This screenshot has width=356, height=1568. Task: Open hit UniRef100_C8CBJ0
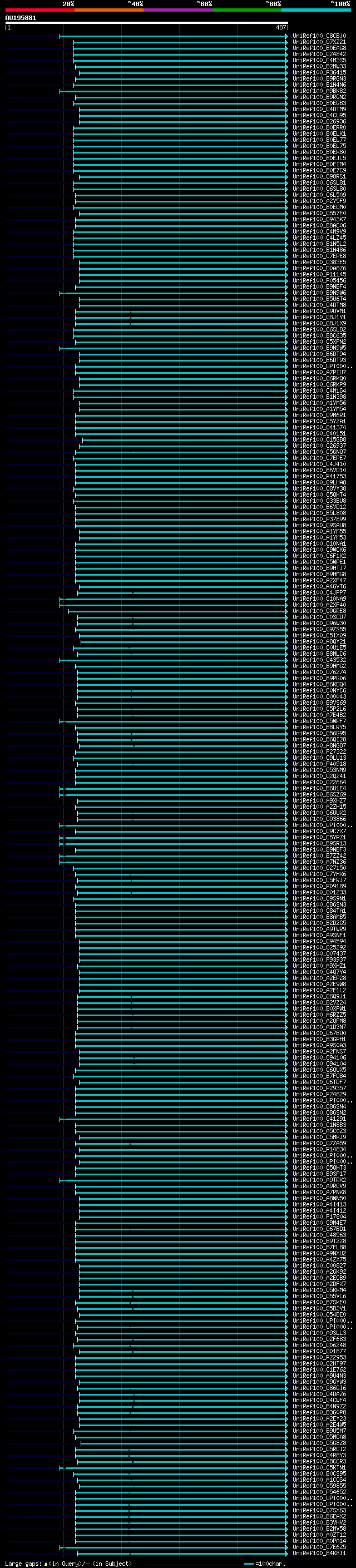319,36
